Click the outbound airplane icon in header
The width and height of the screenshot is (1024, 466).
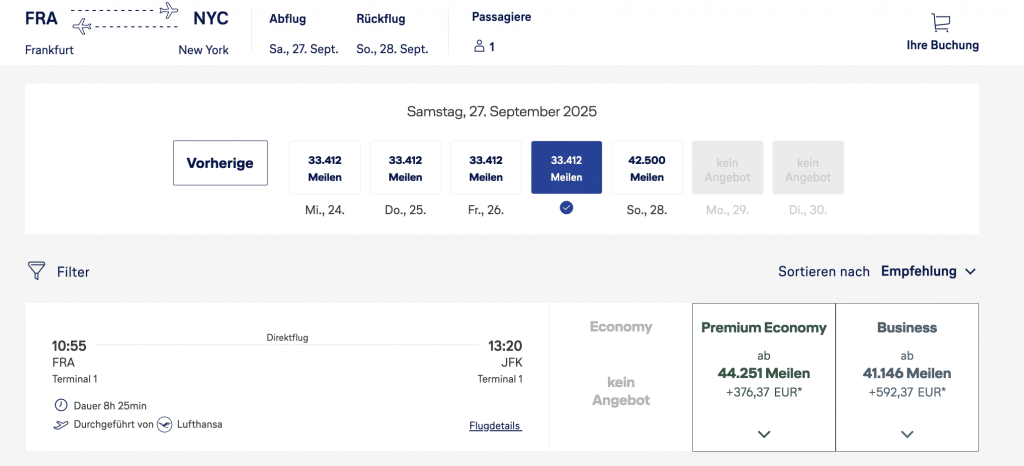[x=168, y=11]
